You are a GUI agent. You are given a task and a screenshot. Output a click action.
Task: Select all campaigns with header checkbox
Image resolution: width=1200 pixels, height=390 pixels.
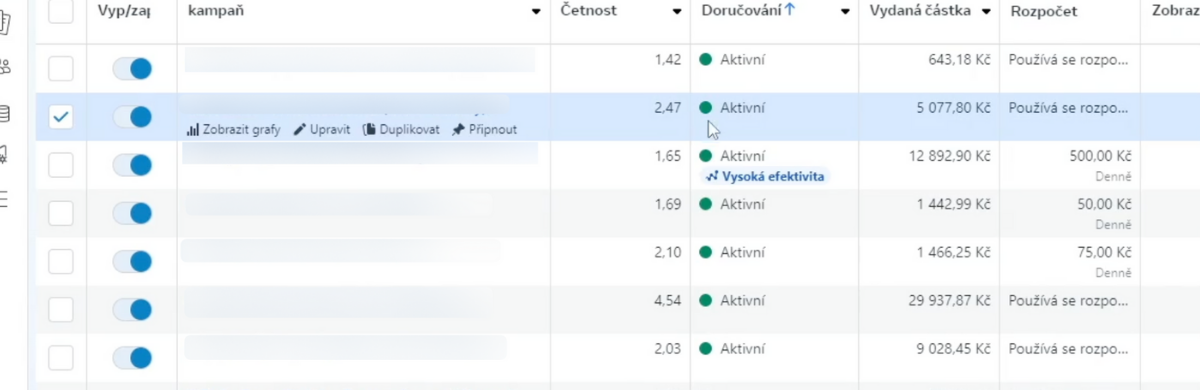pyautogui.click(x=60, y=12)
